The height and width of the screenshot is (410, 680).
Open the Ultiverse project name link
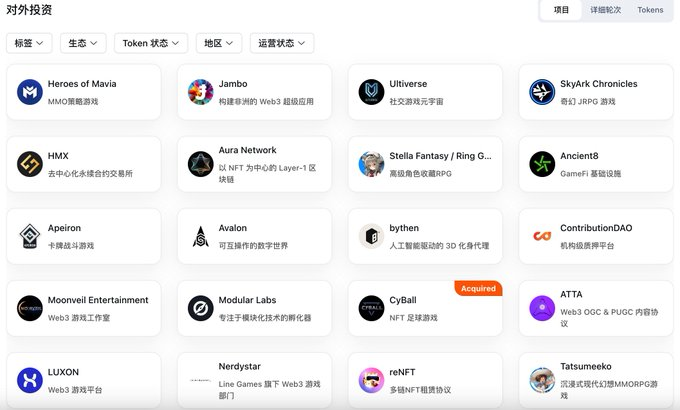[408, 84]
